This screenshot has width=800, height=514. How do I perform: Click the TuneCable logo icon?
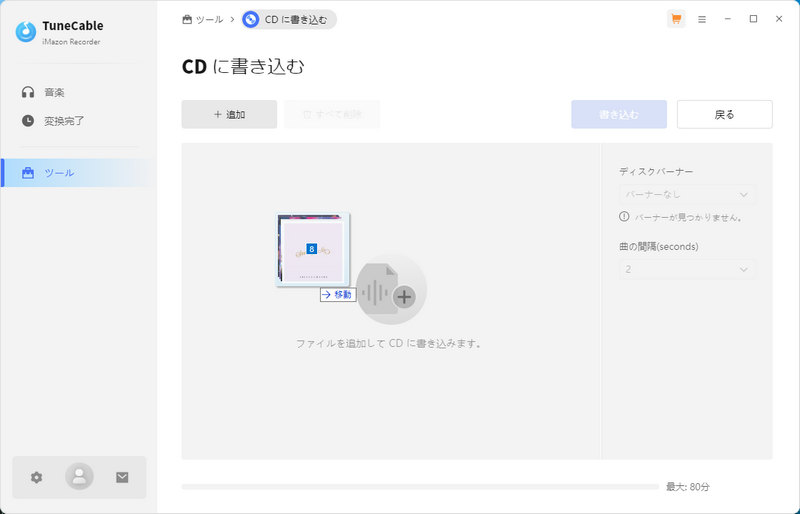(26, 32)
